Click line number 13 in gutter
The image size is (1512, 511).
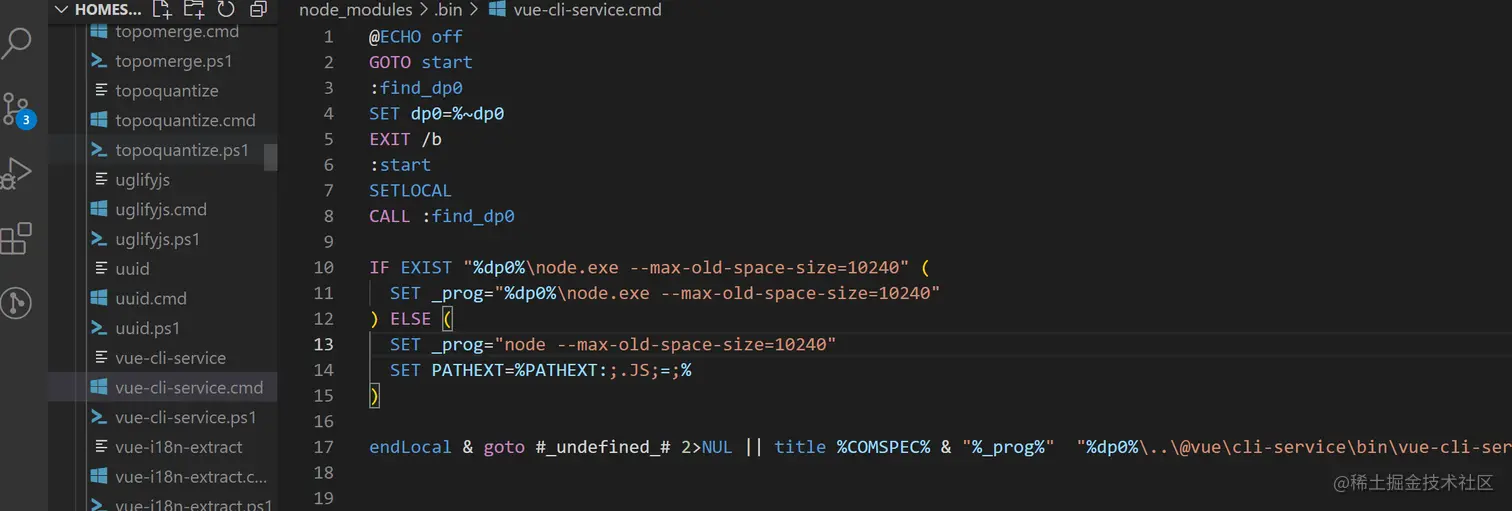click(x=323, y=344)
